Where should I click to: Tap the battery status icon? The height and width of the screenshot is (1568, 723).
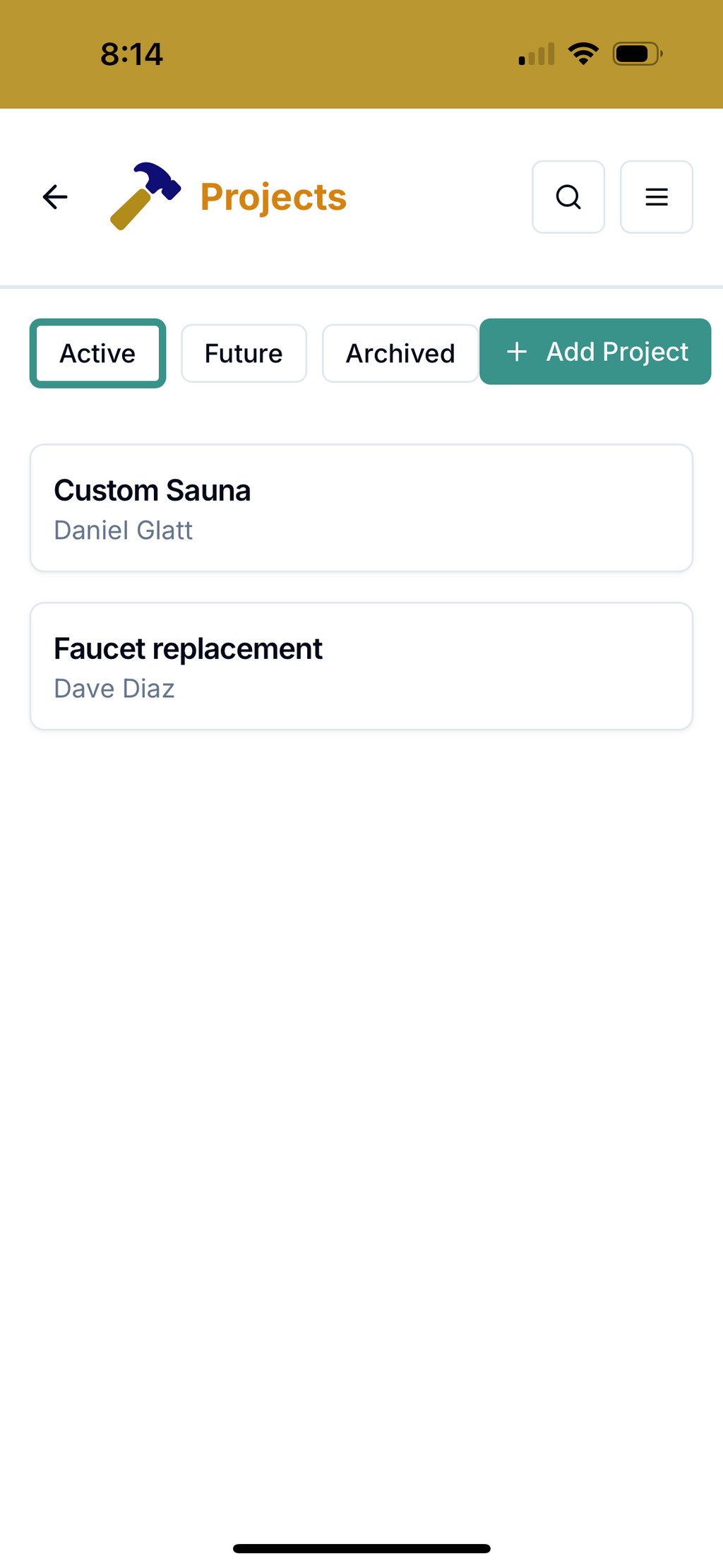point(637,54)
